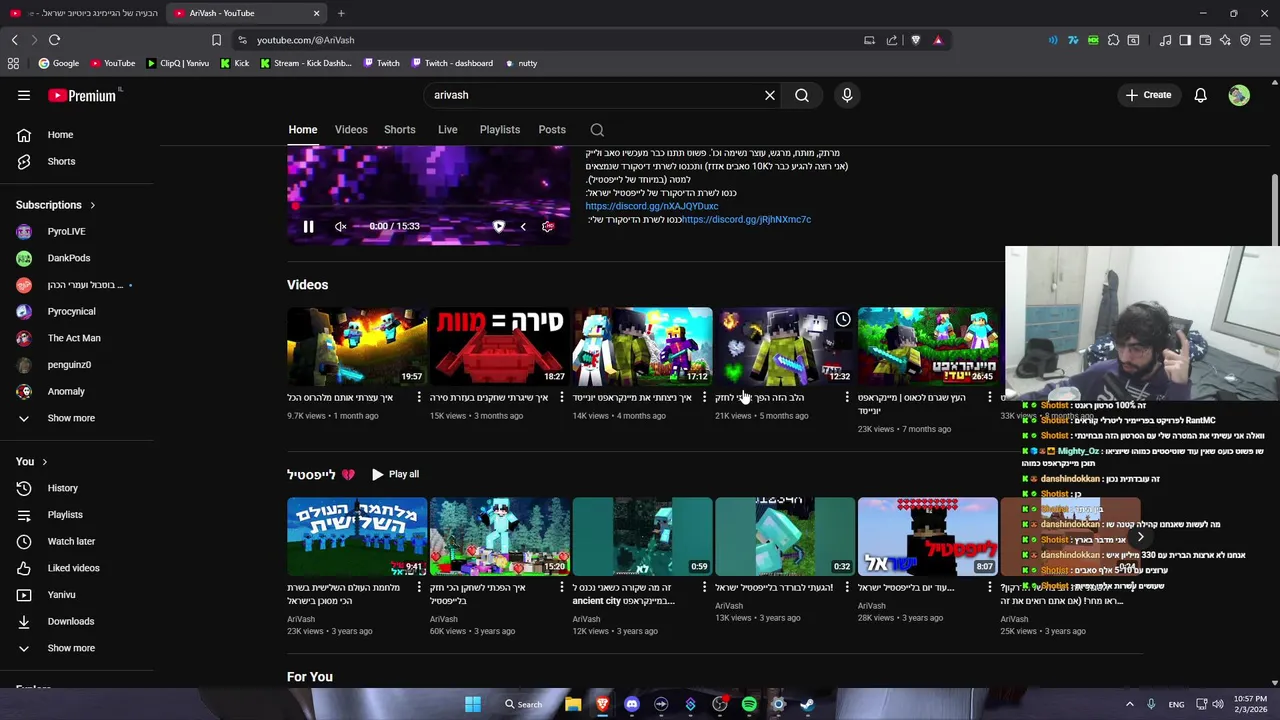This screenshot has width=1280, height=720.
Task: Play all in the playlist section
Action: pyautogui.click(x=395, y=474)
